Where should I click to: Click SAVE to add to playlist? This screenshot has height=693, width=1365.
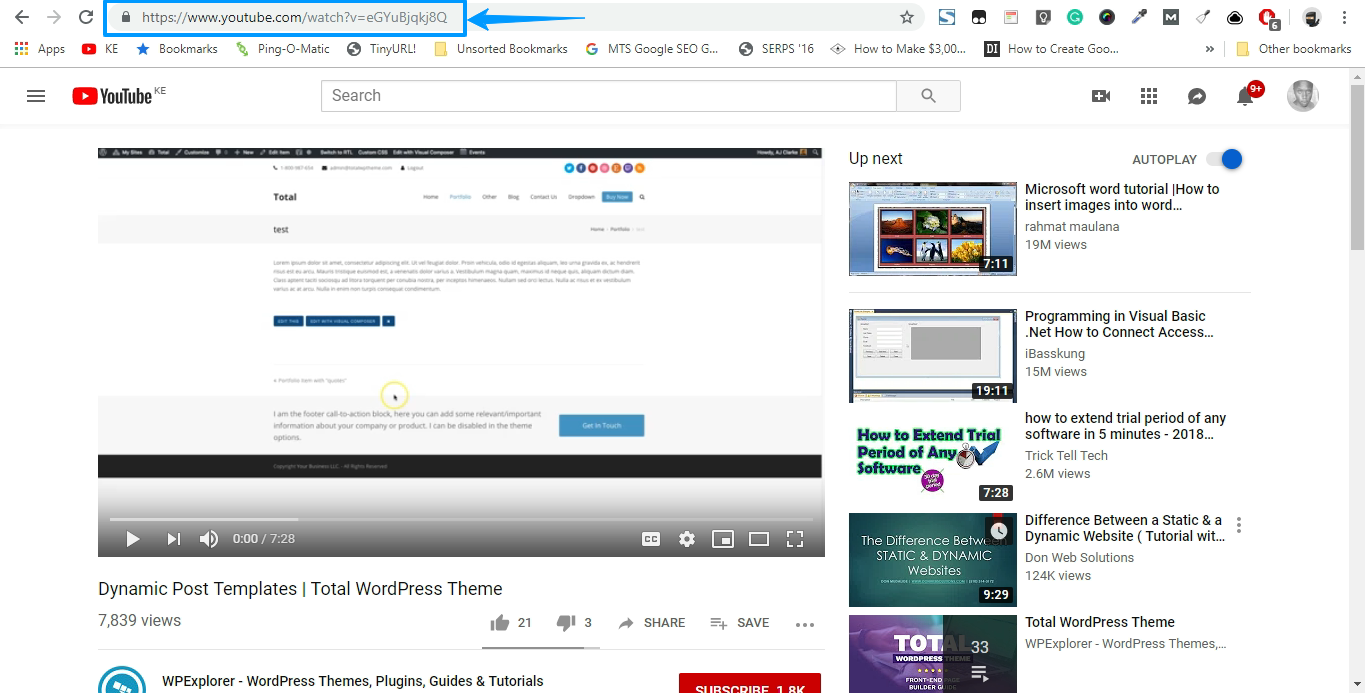[x=740, y=623]
